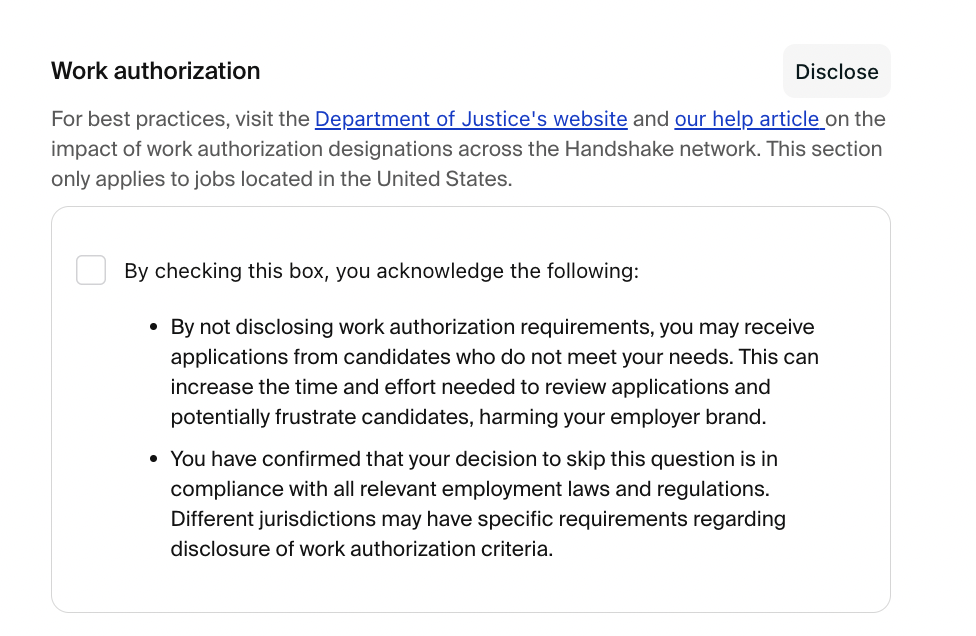
Task: Click the Disclose button
Action: [836, 72]
